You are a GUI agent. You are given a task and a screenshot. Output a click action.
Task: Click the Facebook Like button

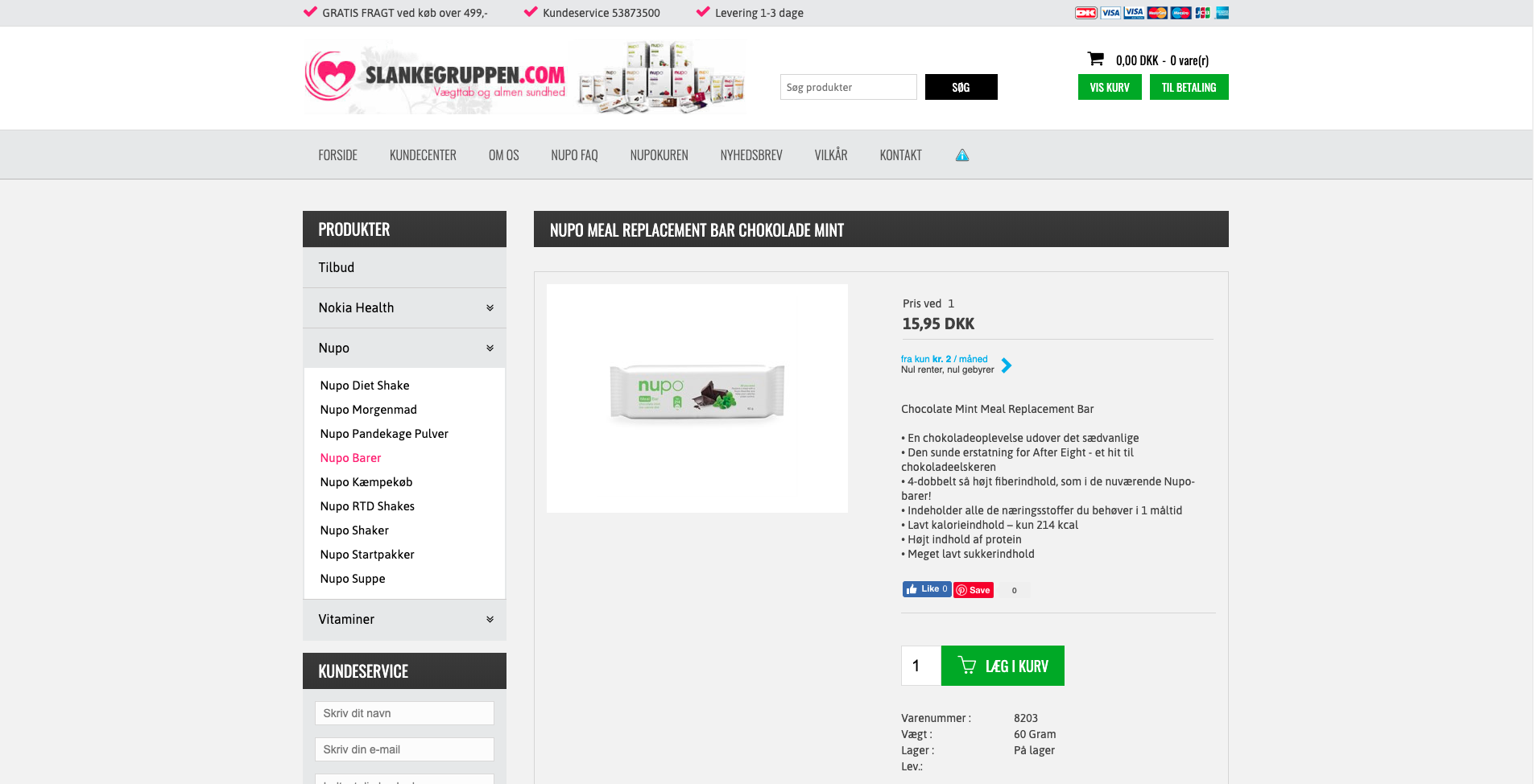click(927, 589)
